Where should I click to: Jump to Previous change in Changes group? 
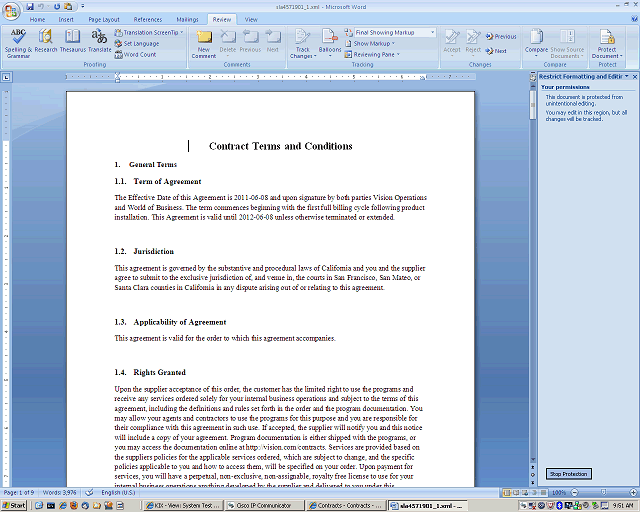[x=501, y=36]
